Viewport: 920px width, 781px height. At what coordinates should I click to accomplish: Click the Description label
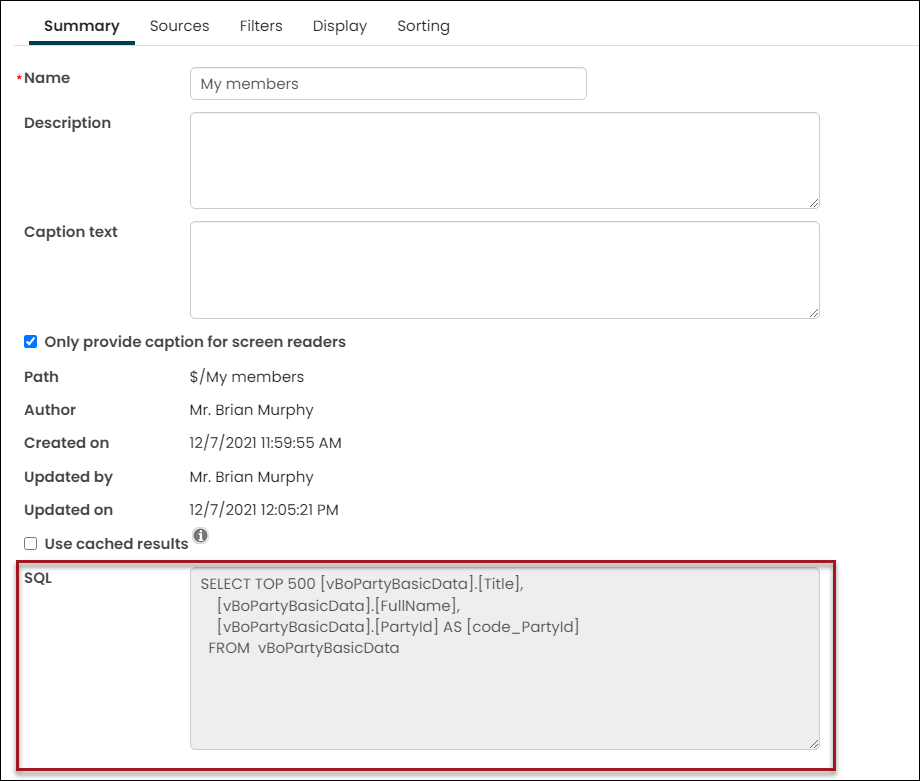click(x=67, y=123)
